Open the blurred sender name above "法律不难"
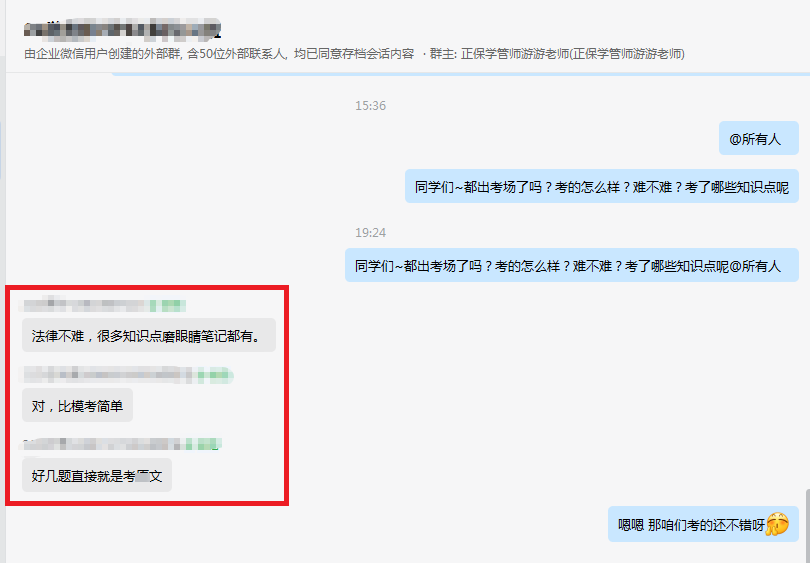 click(x=84, y=306)
